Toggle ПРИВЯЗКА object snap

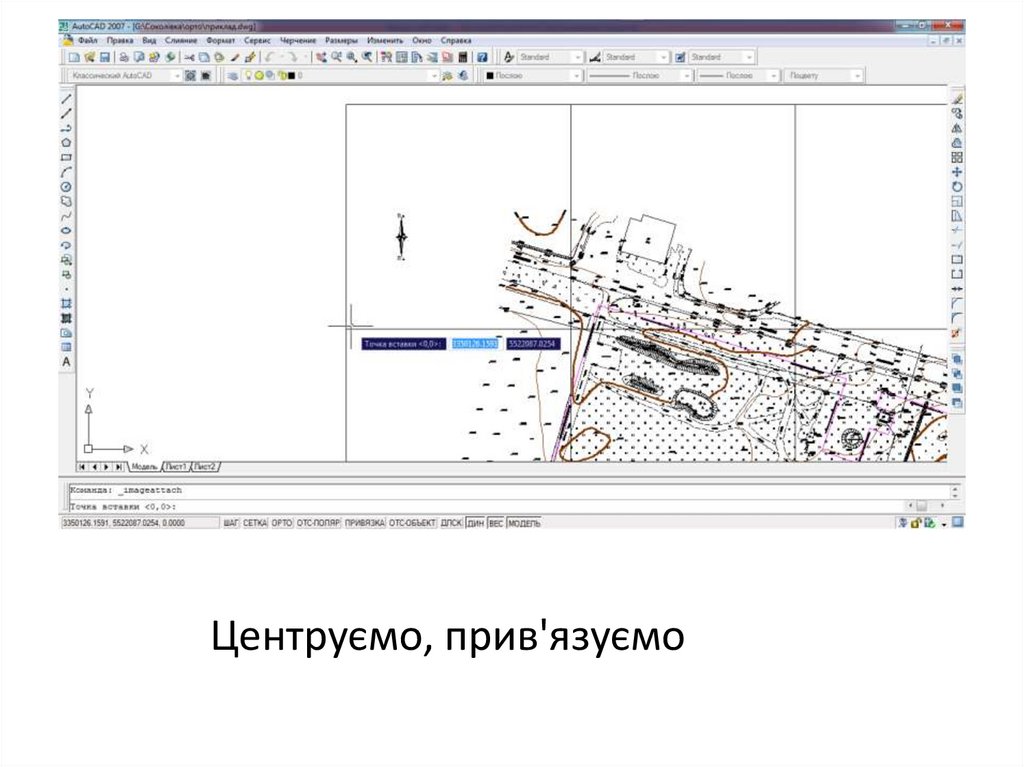tap(365, 523)
